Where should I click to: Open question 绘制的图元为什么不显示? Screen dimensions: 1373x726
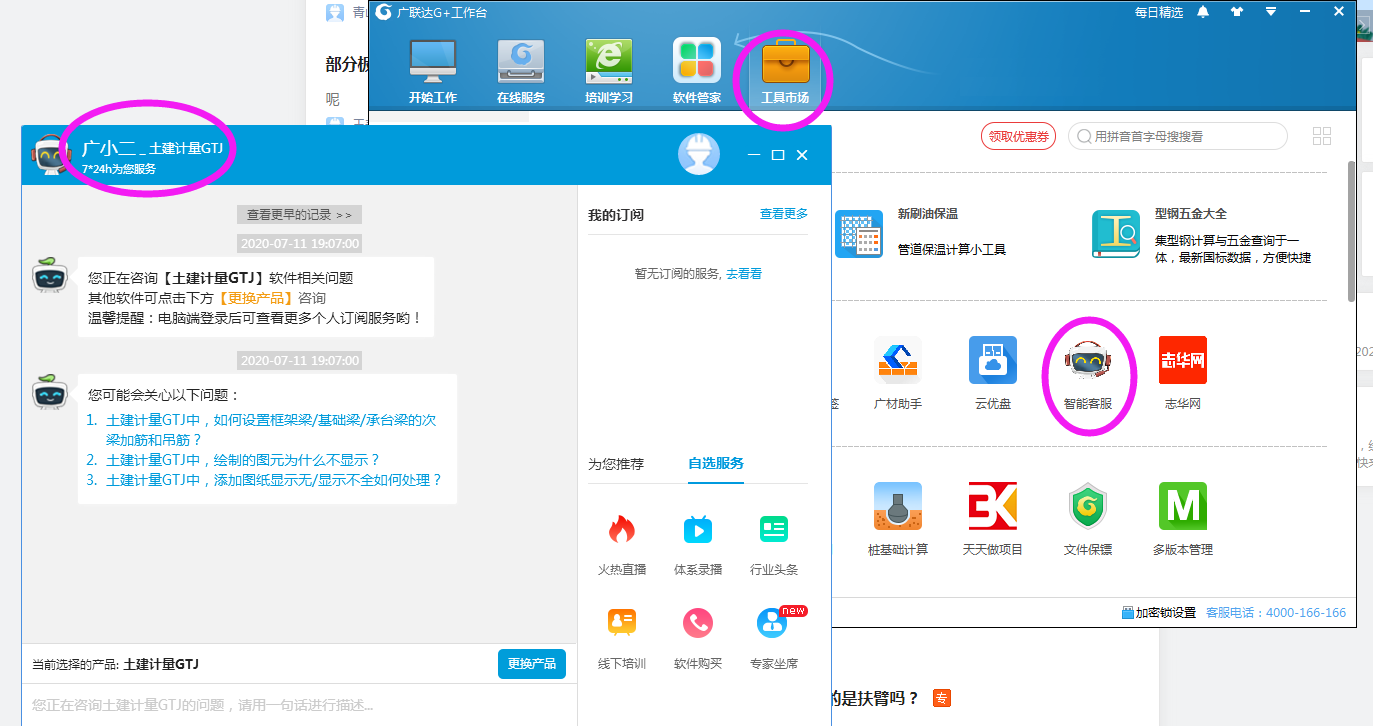click(x=243, y=460)
